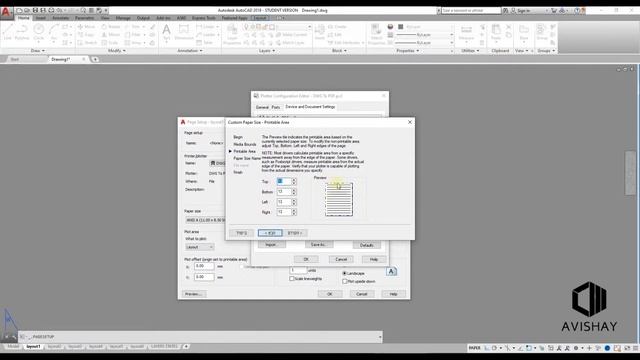Expand the Layers panel dropdown
Screen dimensions: 640x360
[267, 51]
